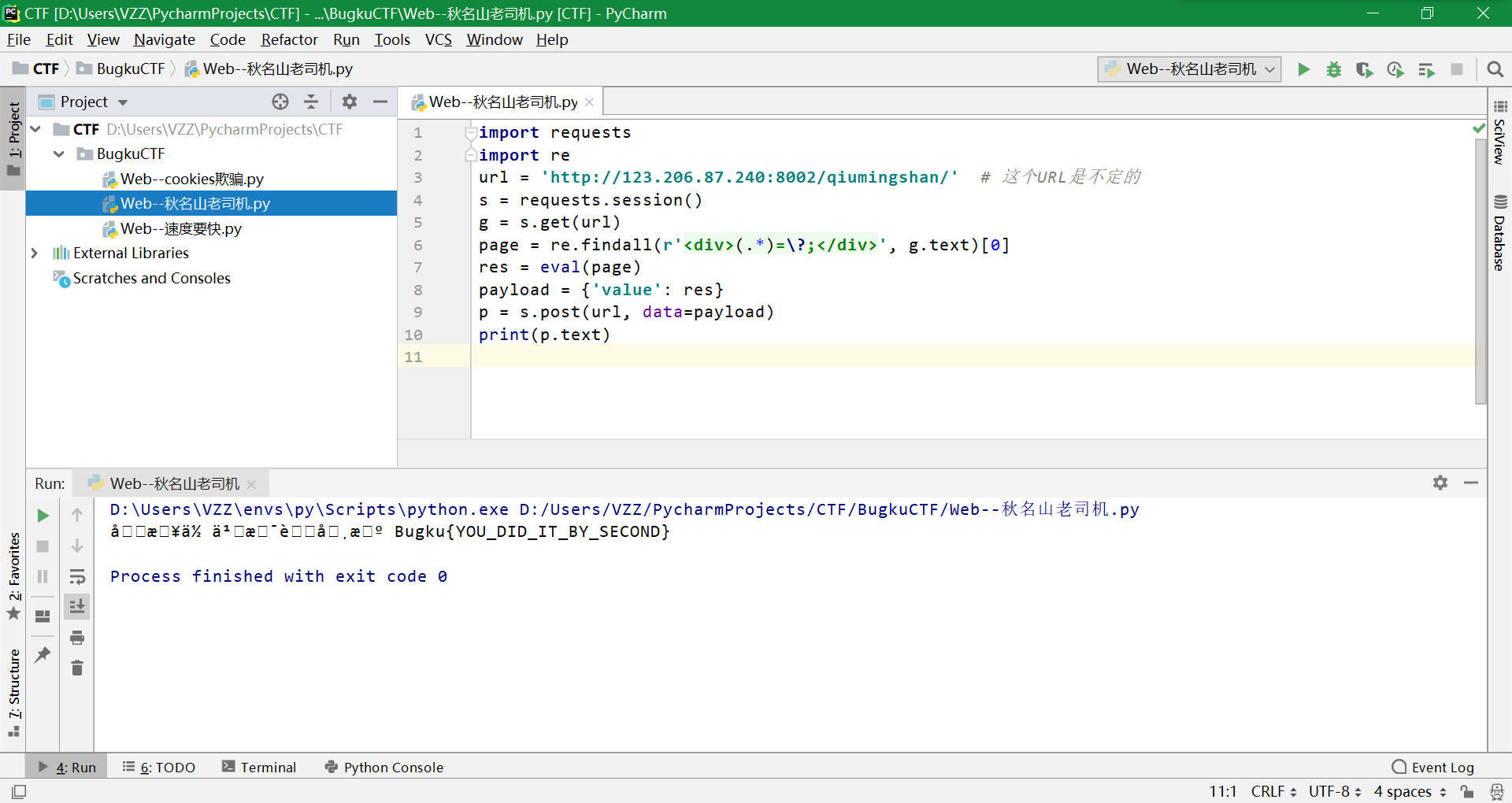Open the run configuration dropdown
Image resolution: width=1512 pixels, height=803 pixels.
click(x=1189, y=69)
